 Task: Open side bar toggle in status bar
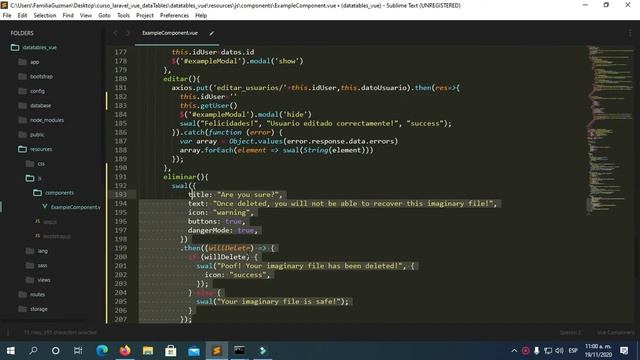point(8,332)
